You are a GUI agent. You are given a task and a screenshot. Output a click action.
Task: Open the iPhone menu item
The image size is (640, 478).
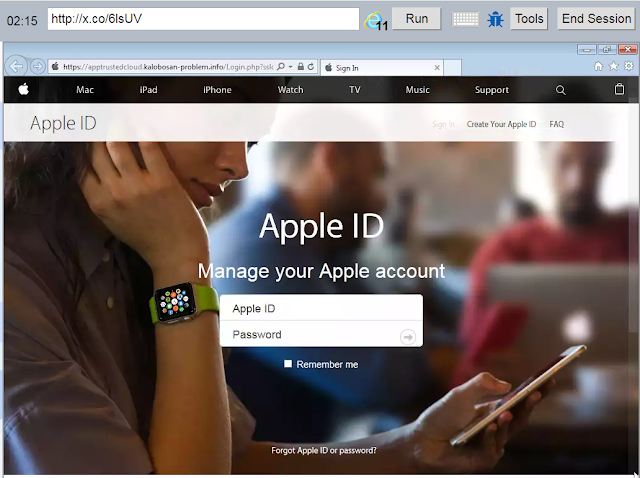coord(217,90)
